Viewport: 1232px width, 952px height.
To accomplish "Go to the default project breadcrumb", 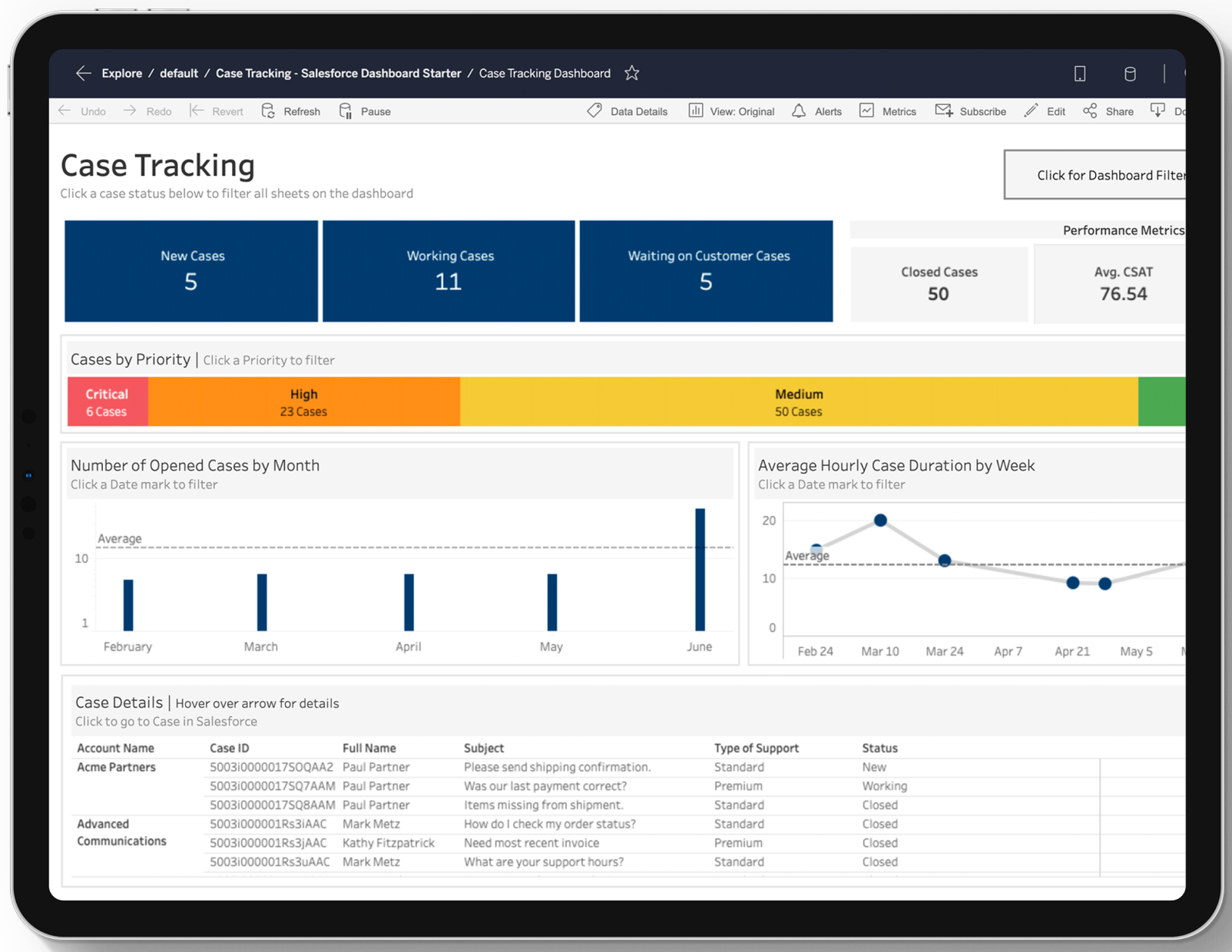I will [179, 73].
